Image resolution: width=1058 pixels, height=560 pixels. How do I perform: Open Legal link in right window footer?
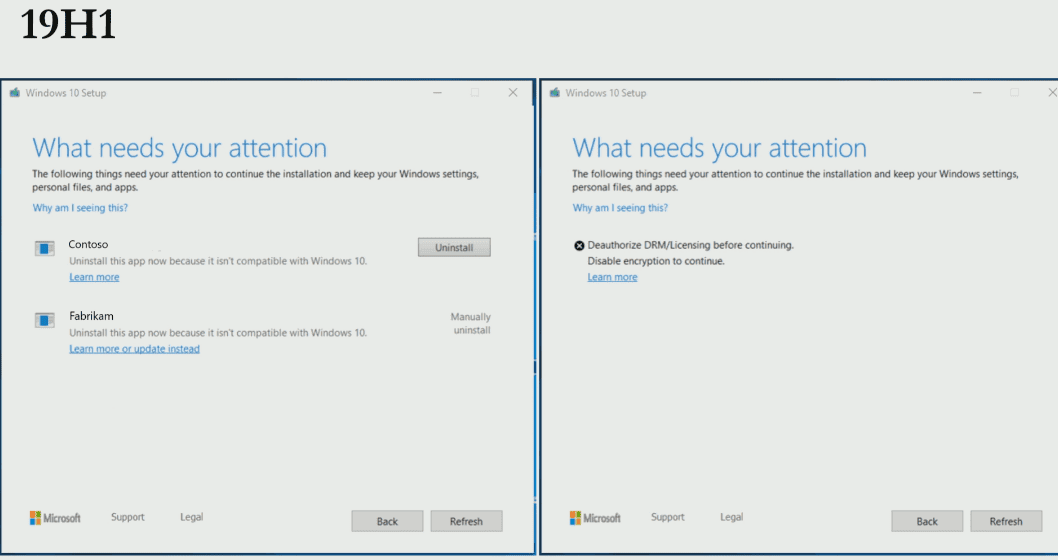(x=731, y=517)
